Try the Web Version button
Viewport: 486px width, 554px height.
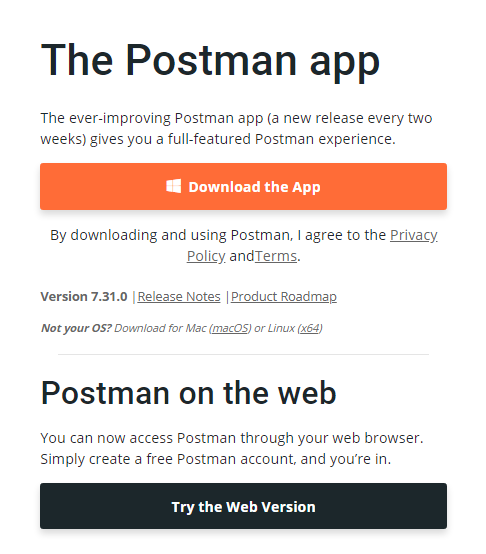point(243,506)
